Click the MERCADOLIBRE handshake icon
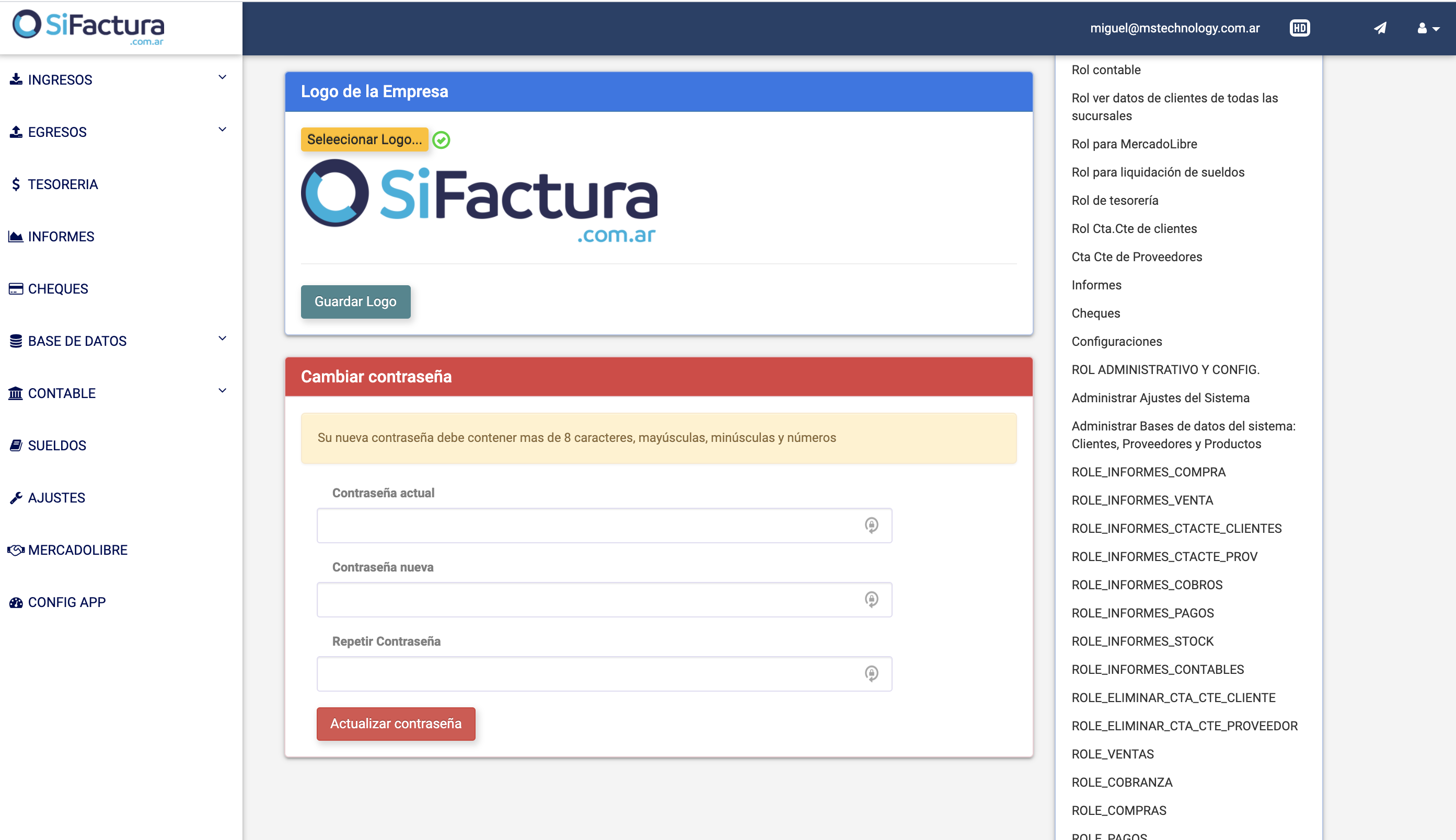 pos(16,550)
